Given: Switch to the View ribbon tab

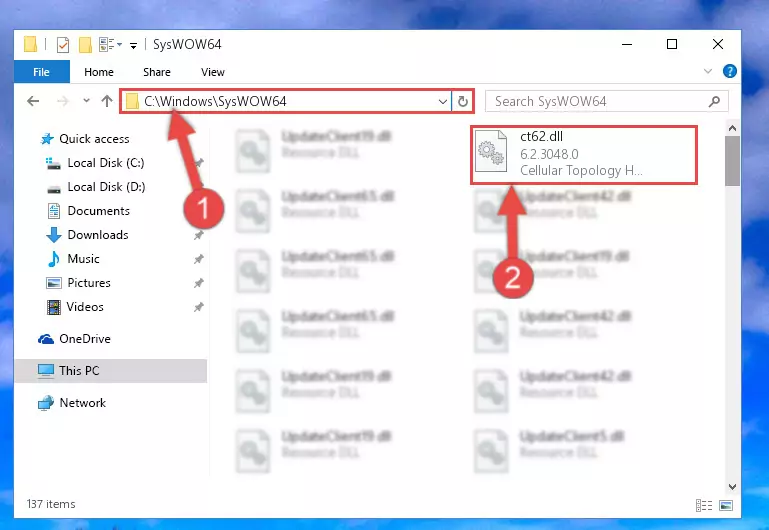Looking at the screenshot, I should tap(213, 72).
